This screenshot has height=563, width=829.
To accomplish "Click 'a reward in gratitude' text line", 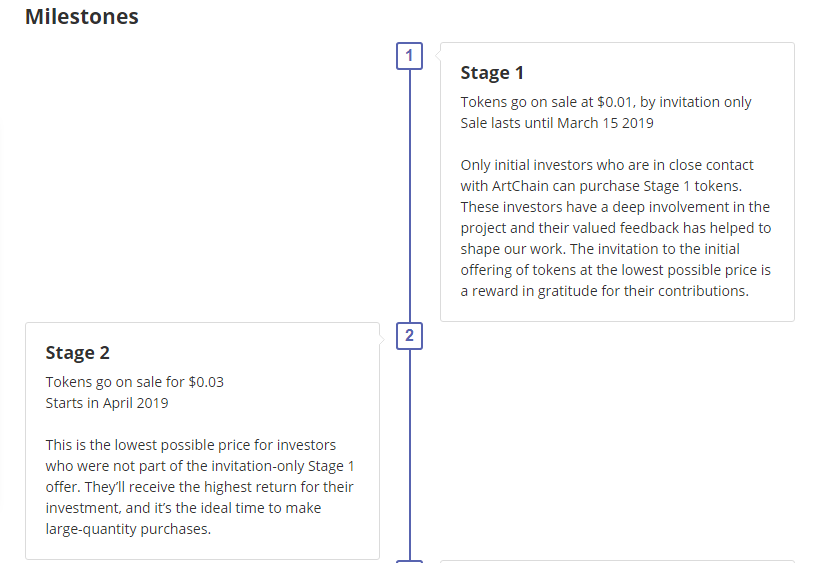I will click(604, 291).
